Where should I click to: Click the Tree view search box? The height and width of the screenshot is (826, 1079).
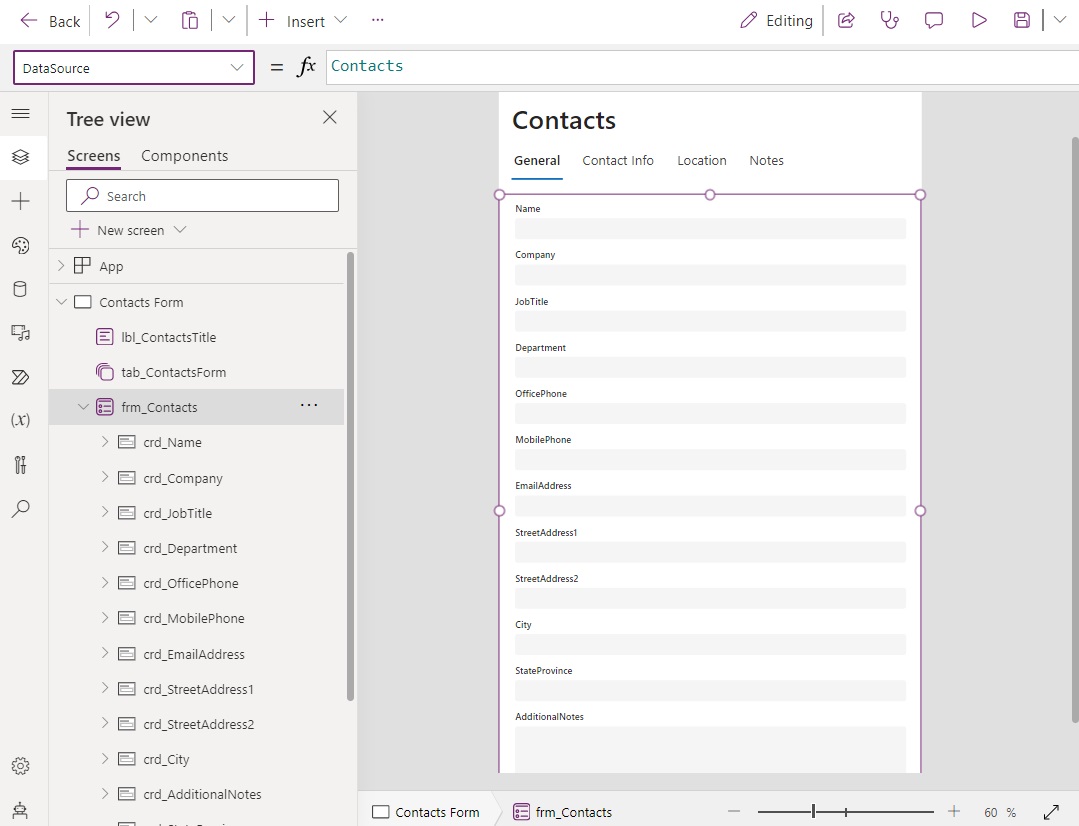(202, 195)
